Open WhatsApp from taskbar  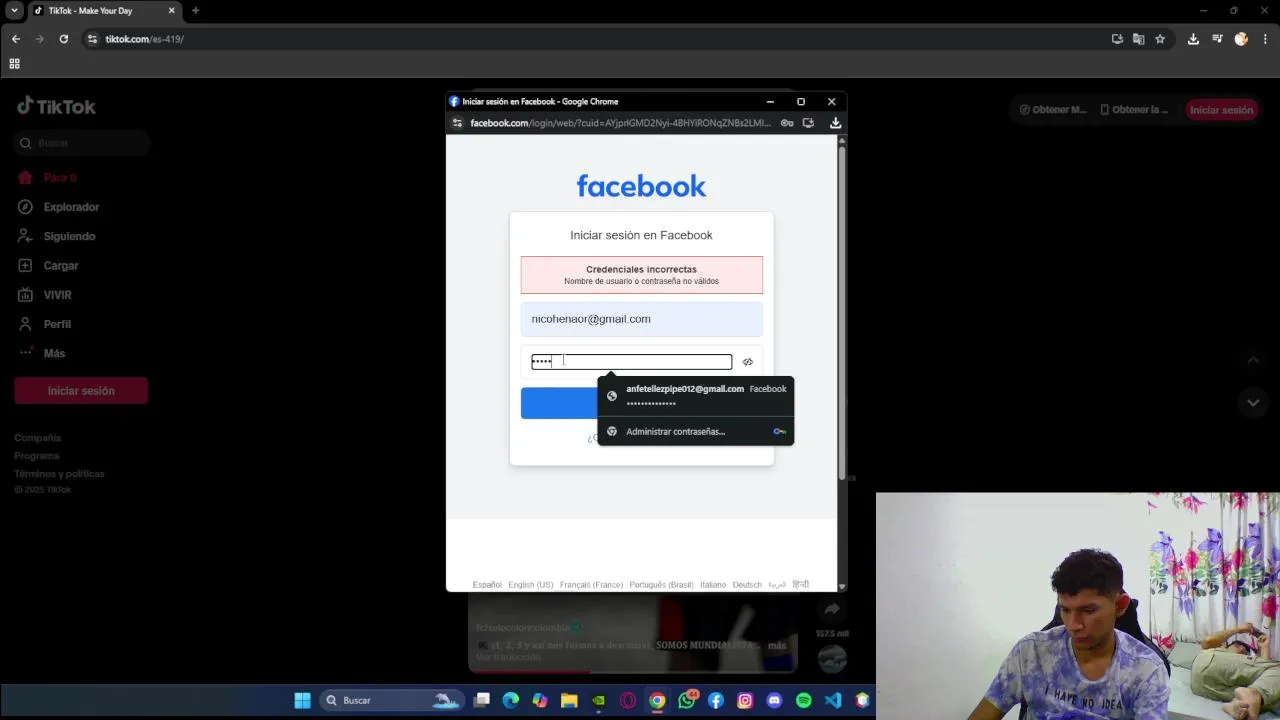tap(686, 701)
